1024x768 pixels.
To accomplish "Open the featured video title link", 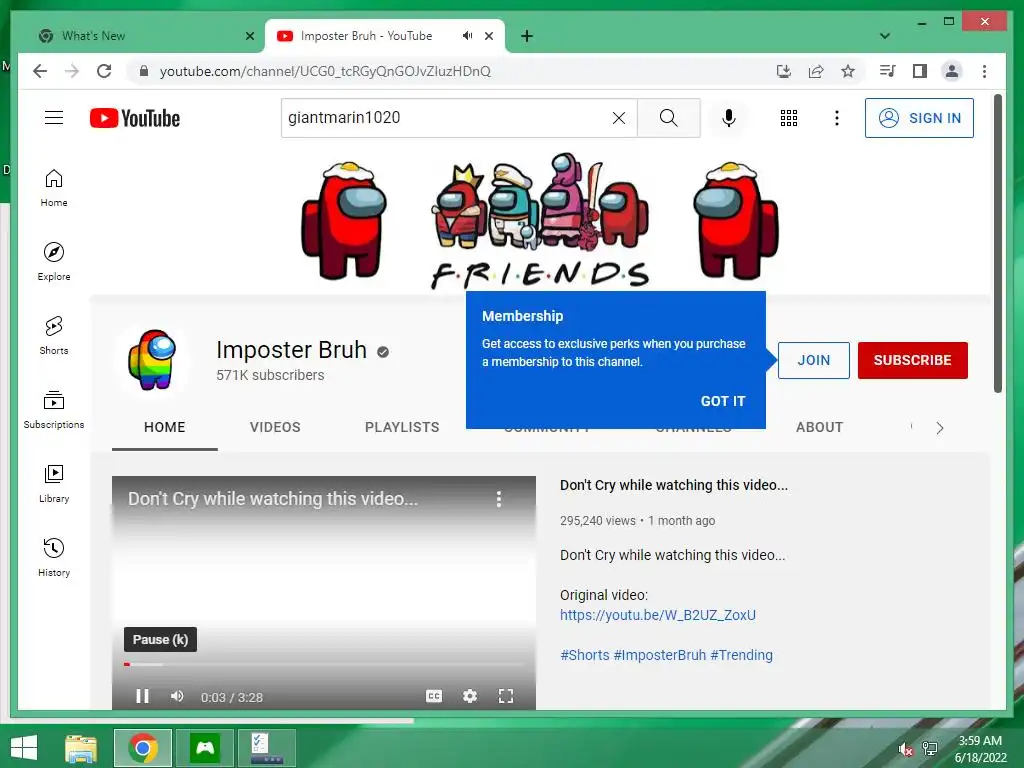I will point(674,485).
